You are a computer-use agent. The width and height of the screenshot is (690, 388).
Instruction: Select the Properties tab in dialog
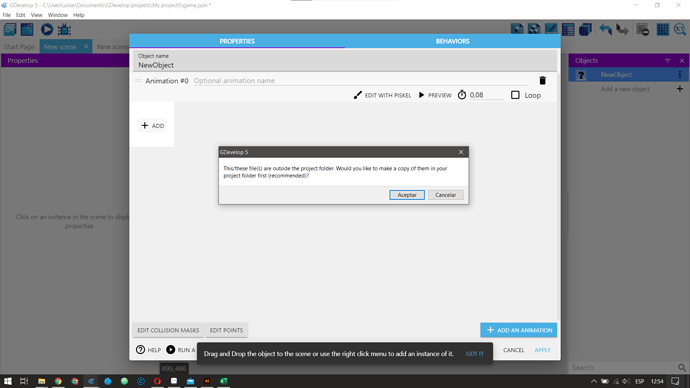(x=237, y=41)
